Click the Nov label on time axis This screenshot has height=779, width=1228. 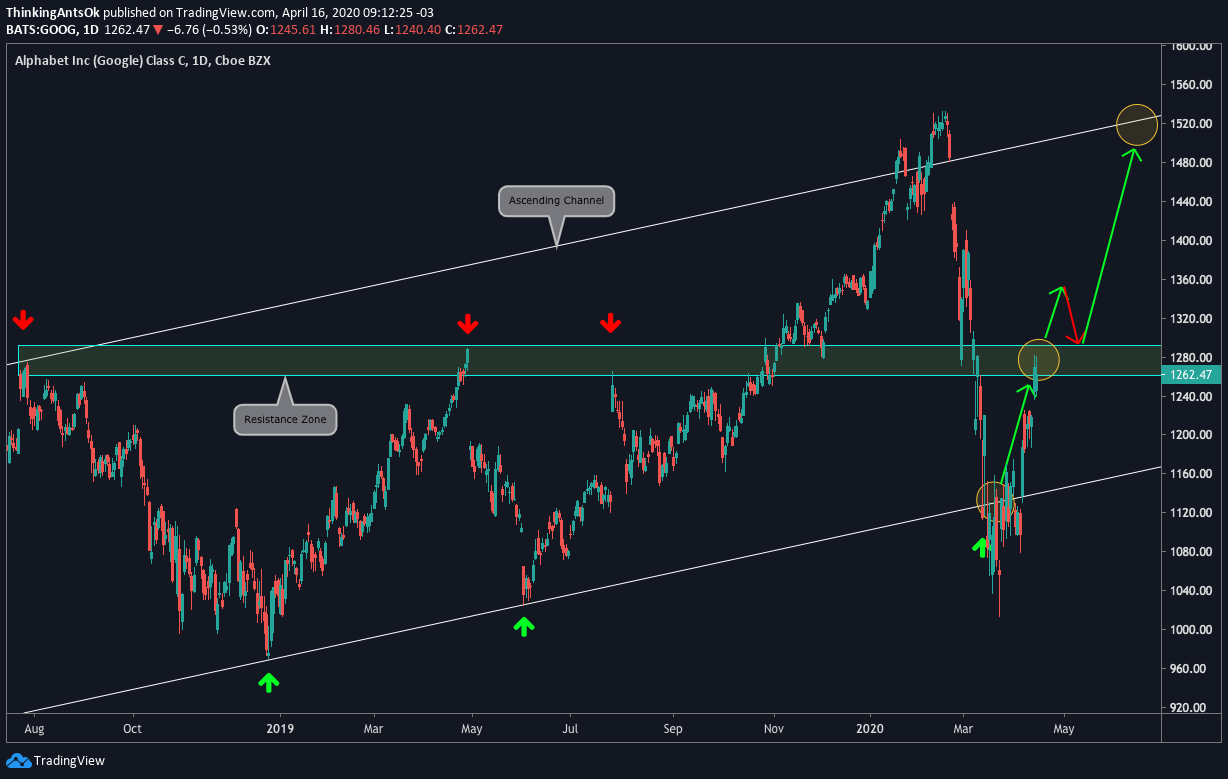pos(774,729)
